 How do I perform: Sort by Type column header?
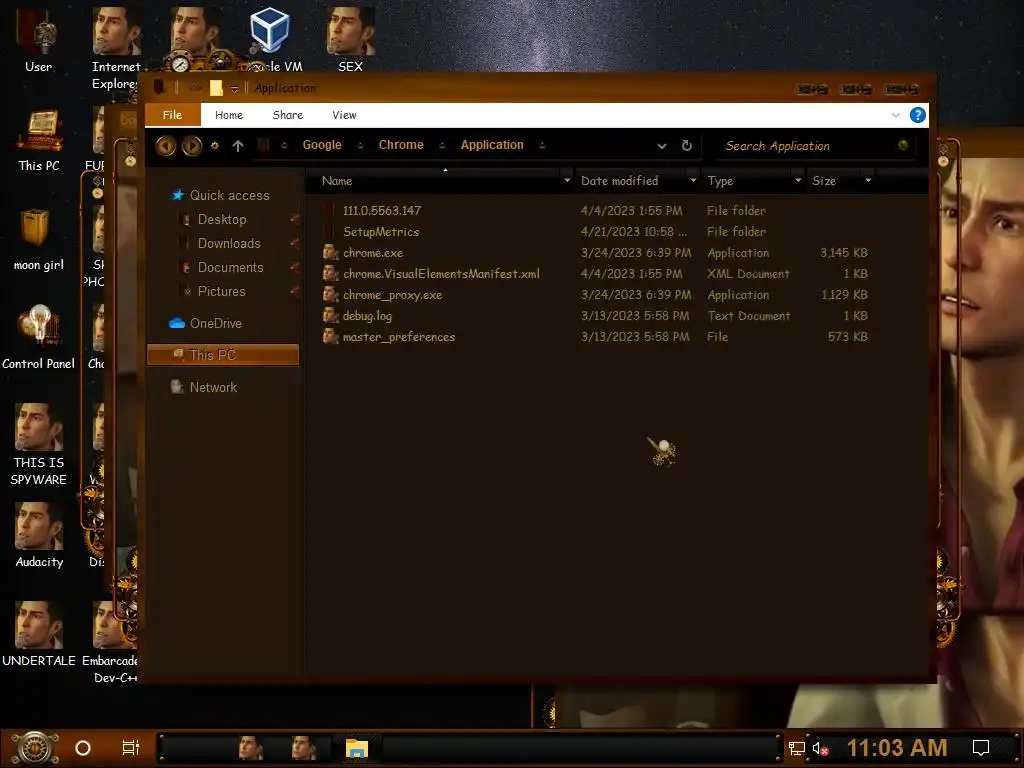point(720,181)
